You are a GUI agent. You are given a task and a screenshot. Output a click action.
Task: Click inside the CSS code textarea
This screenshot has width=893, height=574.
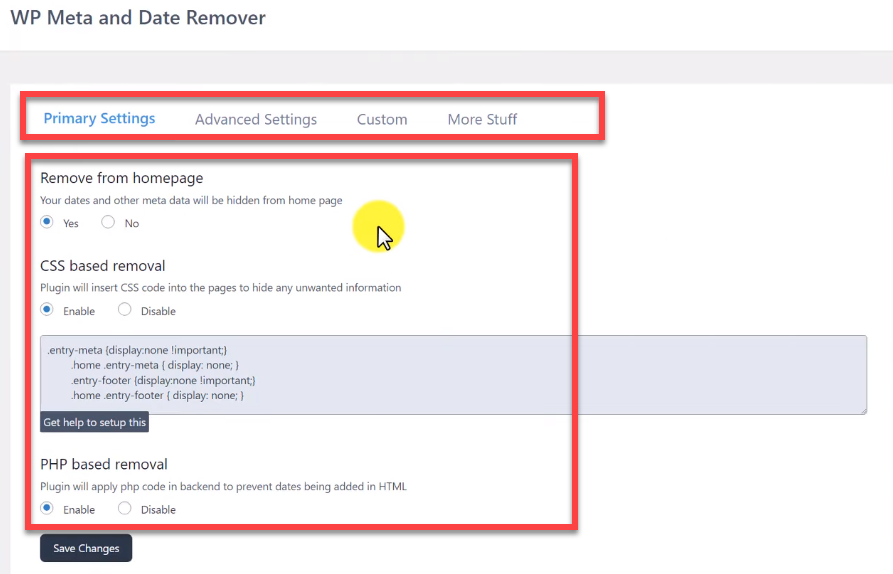[x=453, y=375]
